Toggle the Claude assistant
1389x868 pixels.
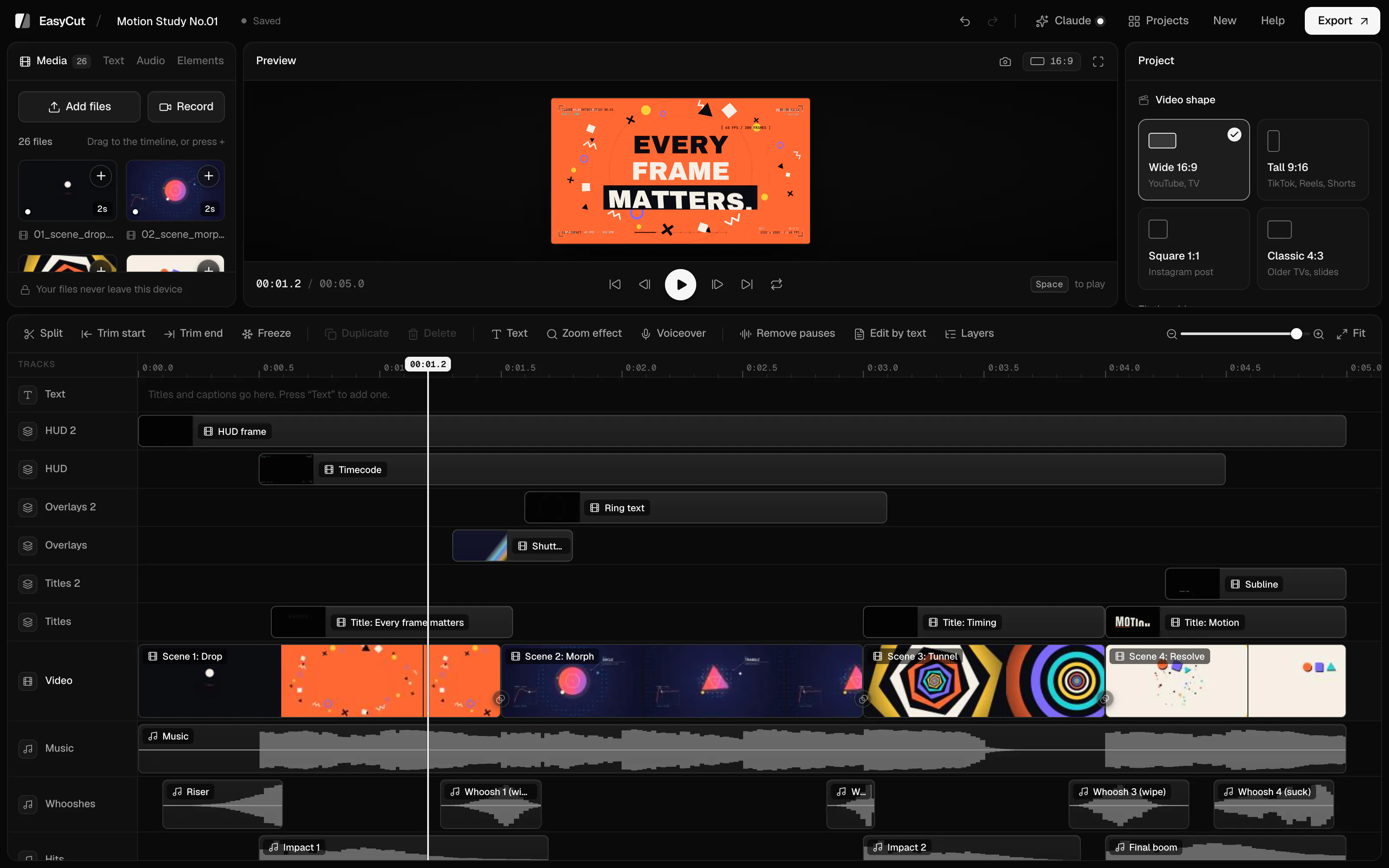(x=1070, y=21)
